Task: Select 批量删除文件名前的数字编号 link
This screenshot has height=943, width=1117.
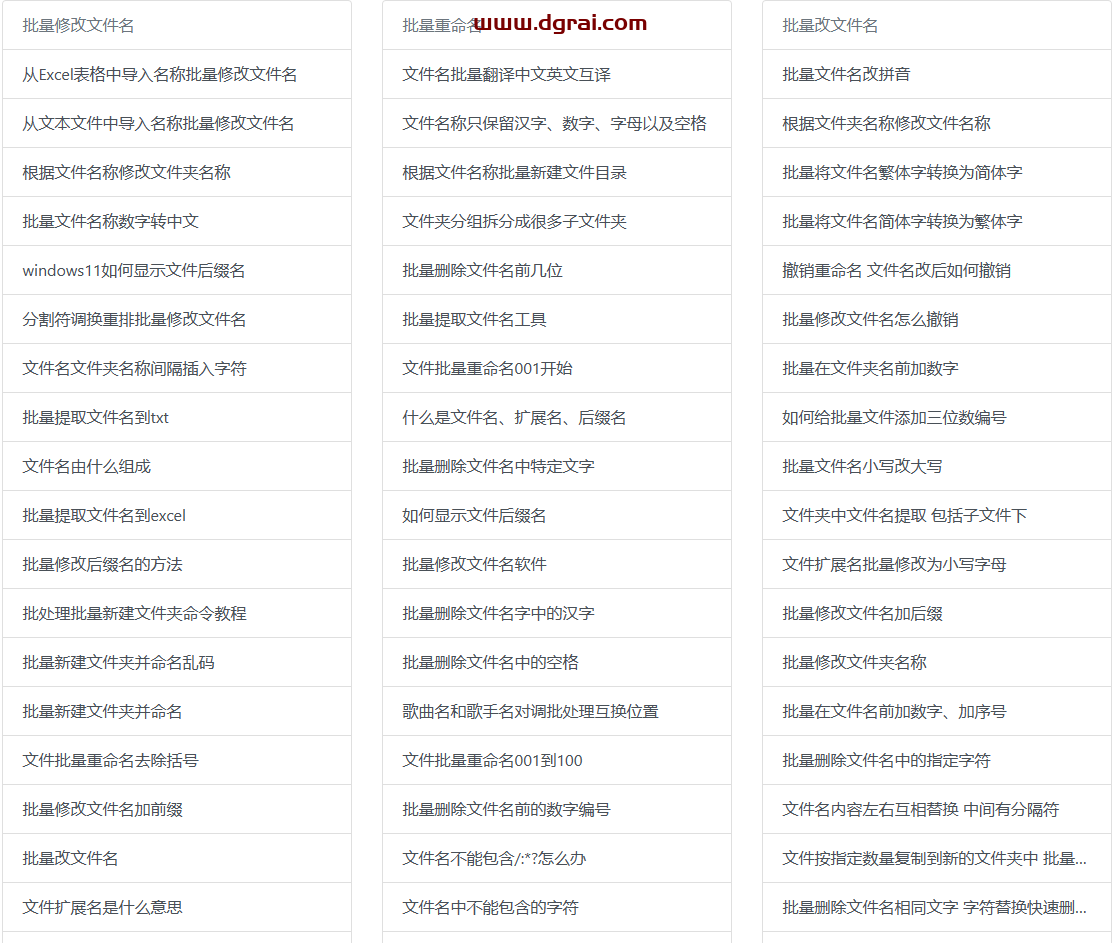Action: tap(506, 809)
